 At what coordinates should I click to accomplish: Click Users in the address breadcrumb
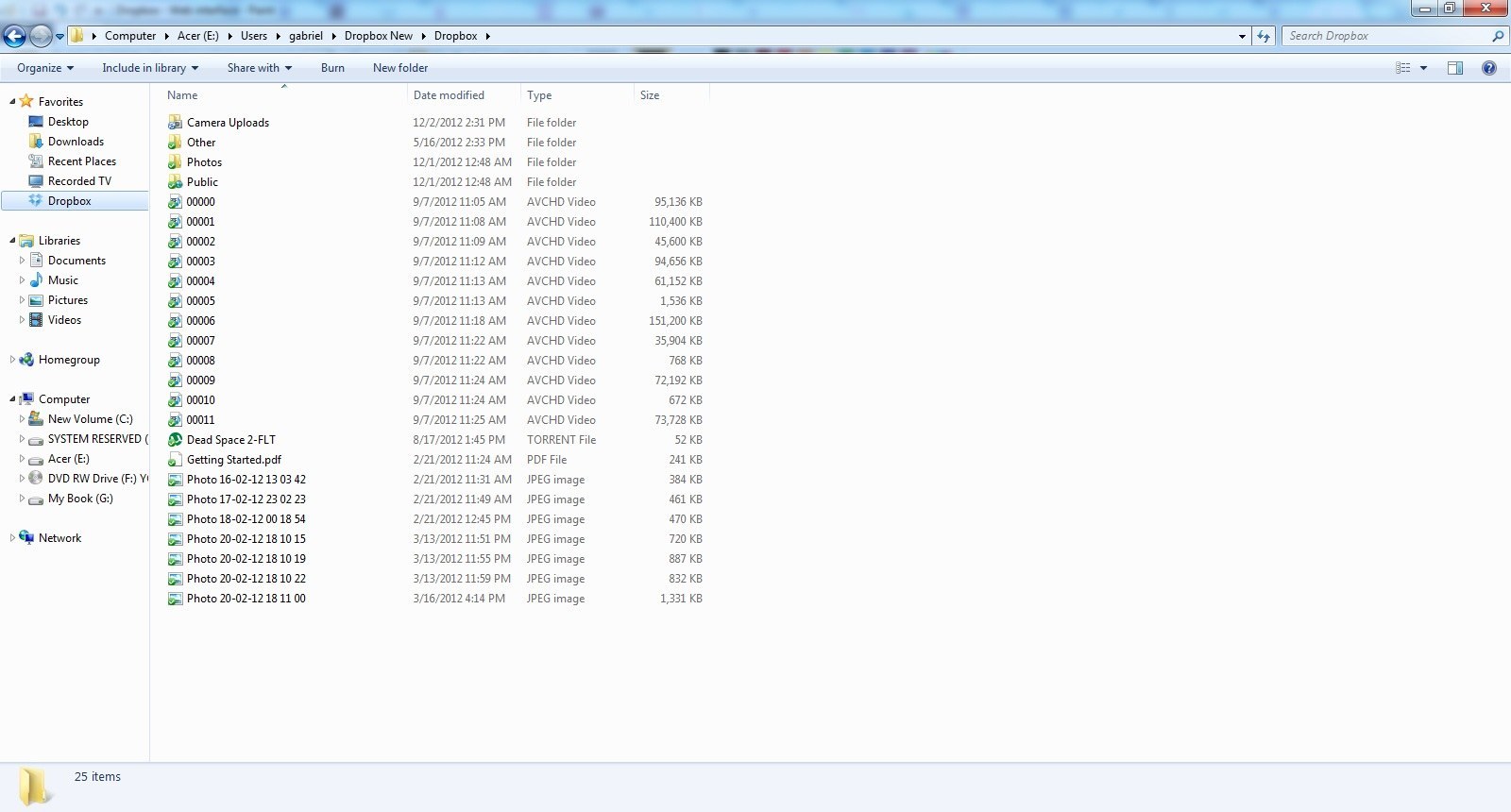point(253,36)
